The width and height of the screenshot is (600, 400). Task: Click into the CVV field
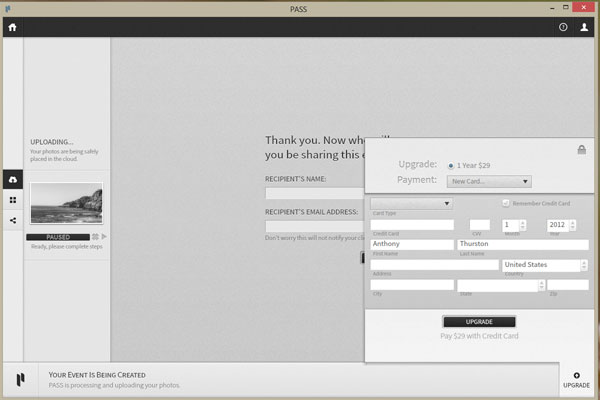click(480, 225)
